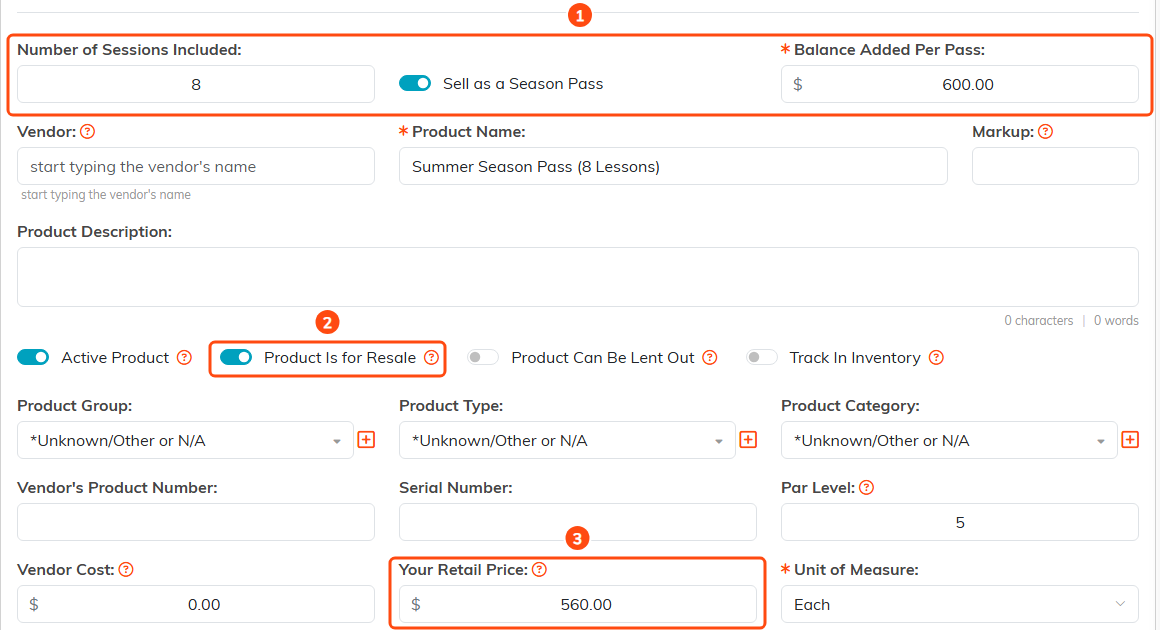Open the Markup help question icon

point(1045,132)
